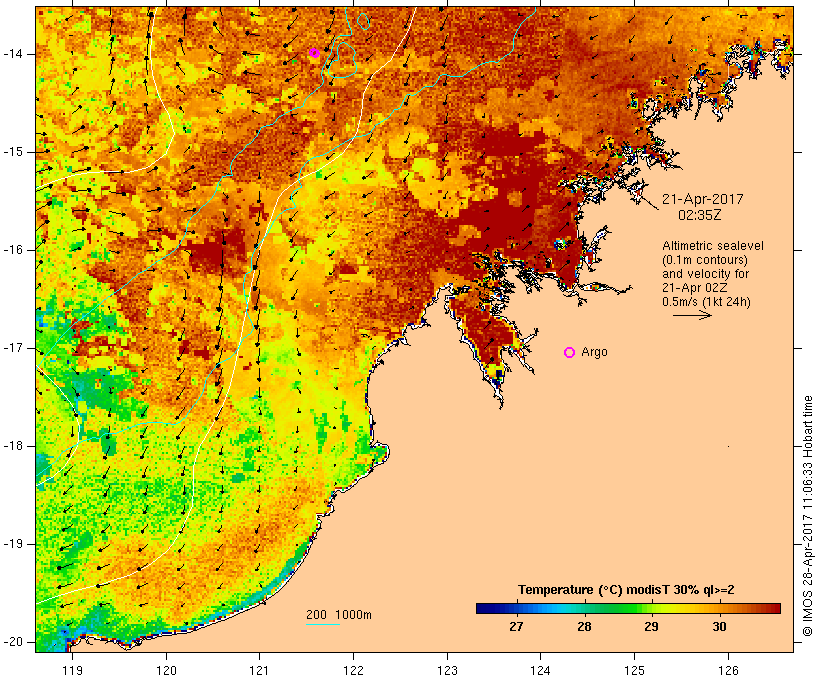Click the colour bar label "28"

584,626
